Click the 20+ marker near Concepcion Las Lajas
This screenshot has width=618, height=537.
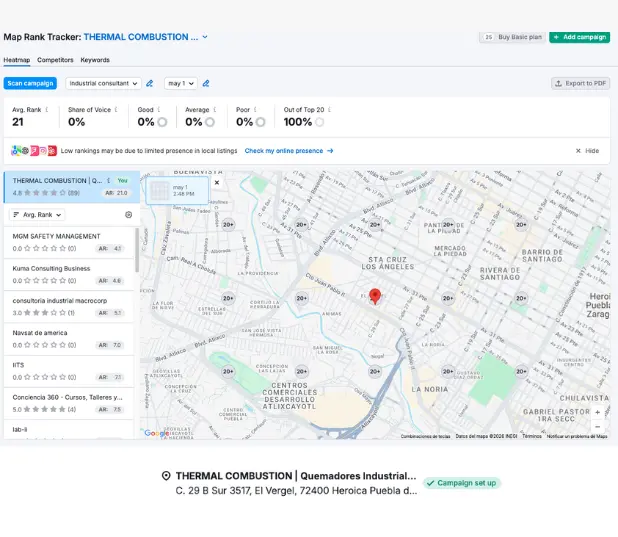pos(302,371)
